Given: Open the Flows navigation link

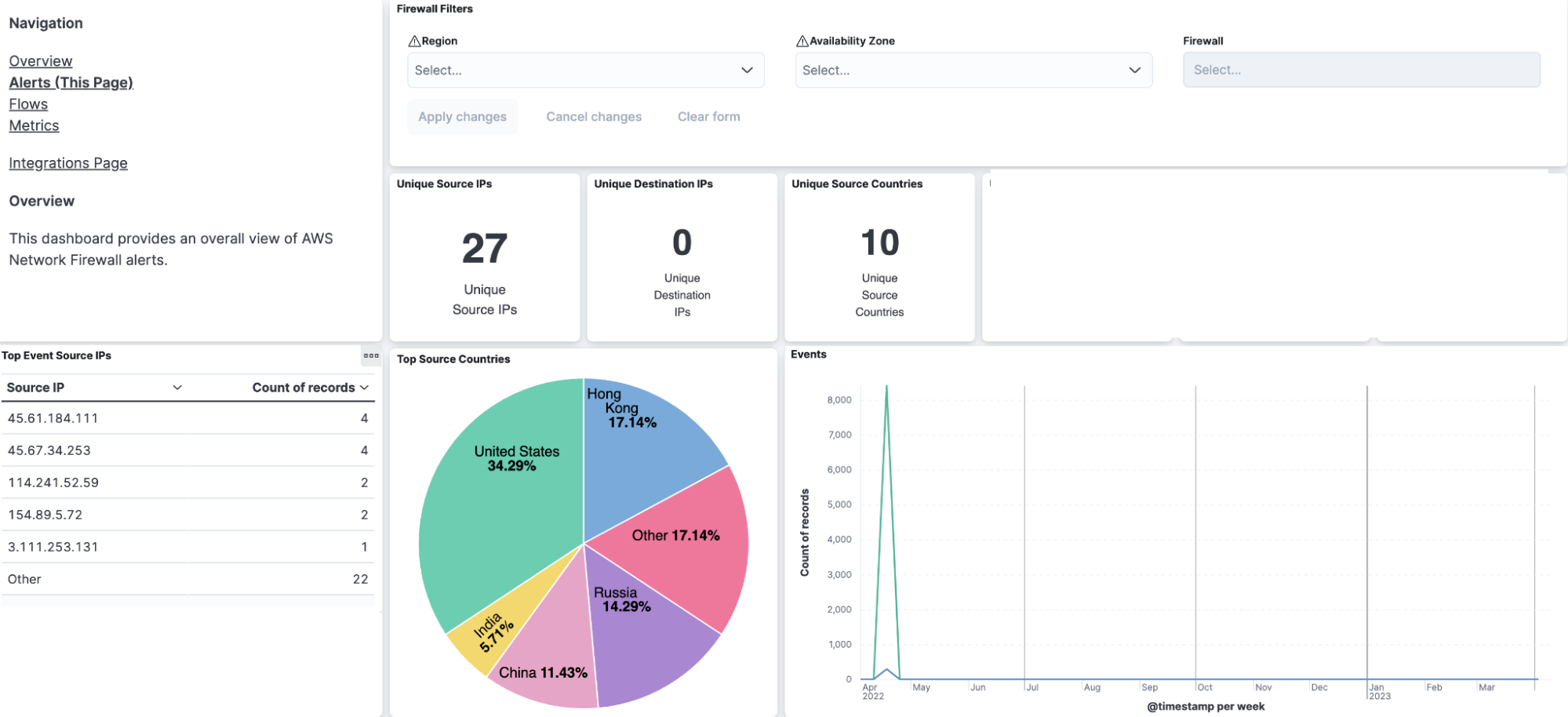Looking at the screenshot, I should coord(28,104).
